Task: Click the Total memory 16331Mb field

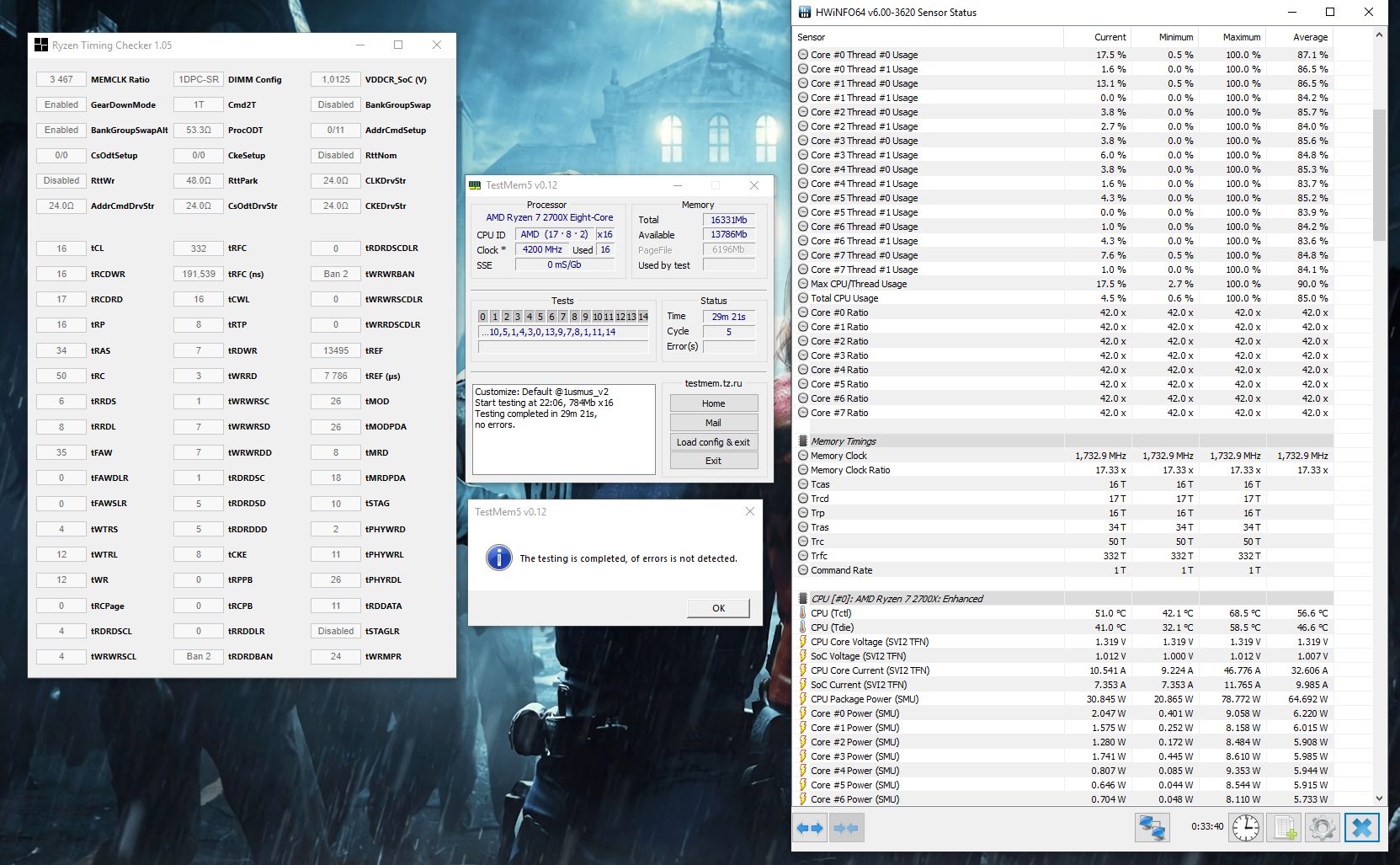Action: pyautogui.click(x=729, y=220)
